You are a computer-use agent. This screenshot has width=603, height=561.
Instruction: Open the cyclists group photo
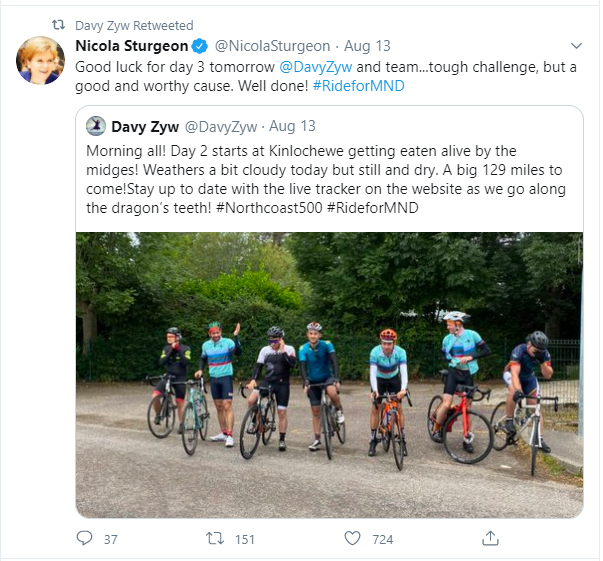tap(329, 374)
